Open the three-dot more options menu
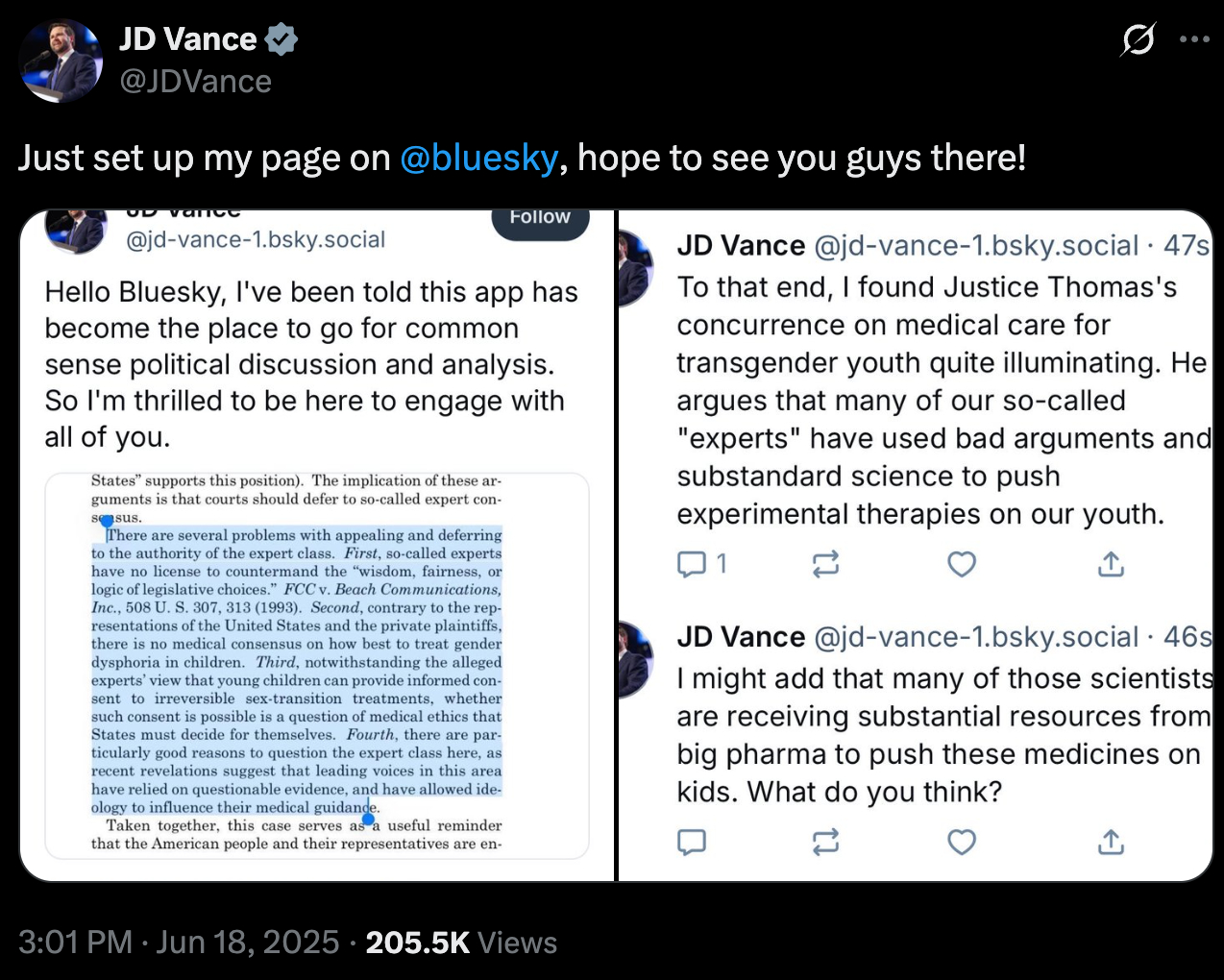 click(1194, 39)
